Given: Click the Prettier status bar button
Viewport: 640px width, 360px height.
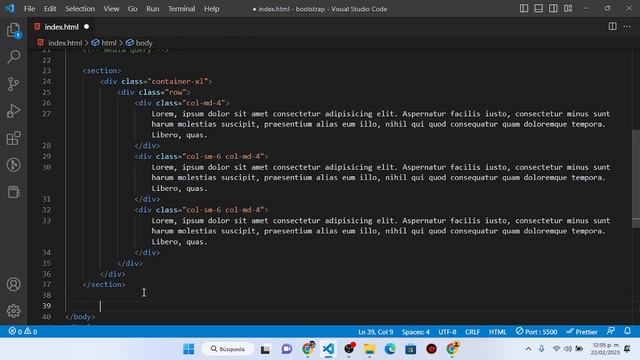Looking at the screenshot, I should pyautogui.click(x=582, y=331).
